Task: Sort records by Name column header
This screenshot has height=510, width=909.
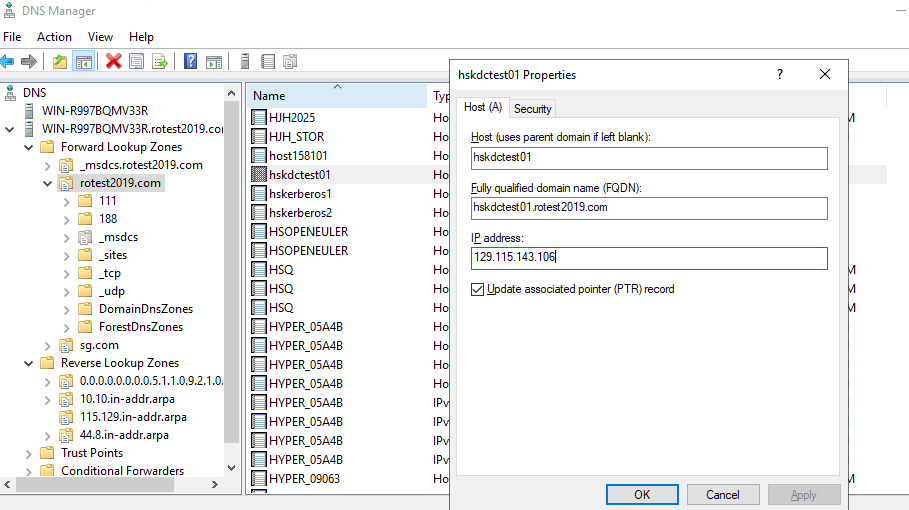Action: pos(337,96)
